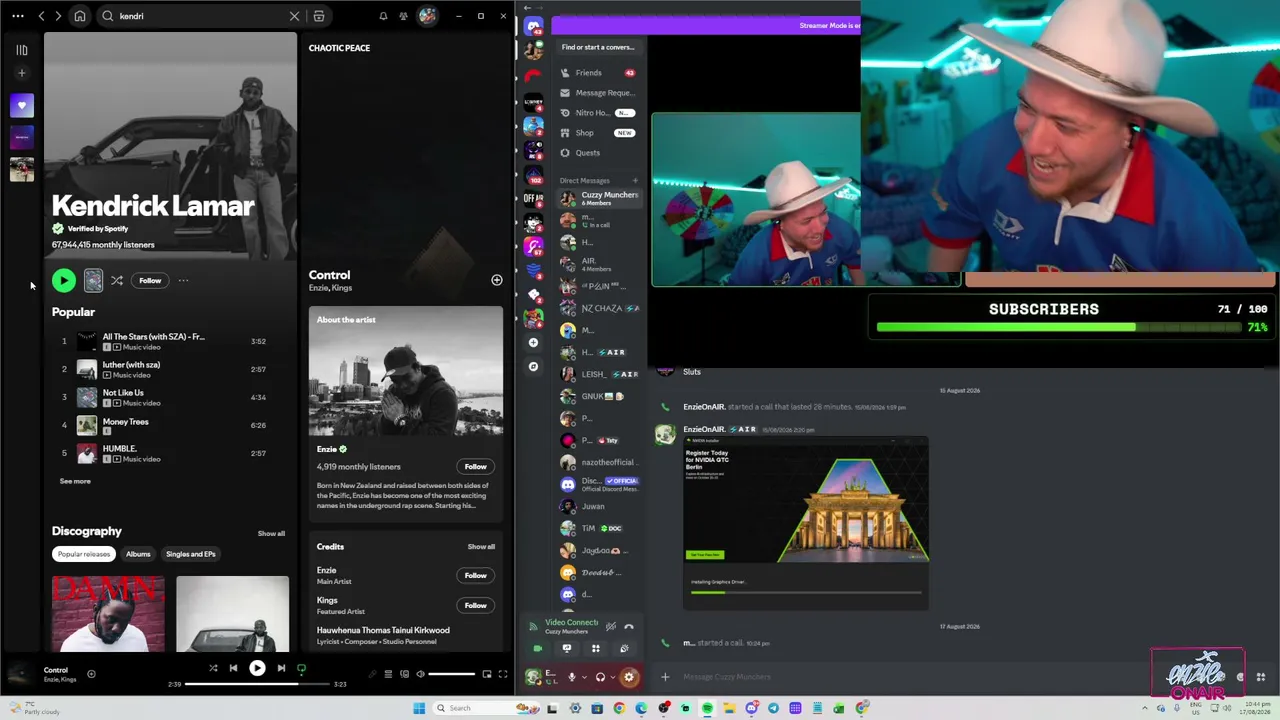1280x720 pixels.
Task: Open the DAMN. album cover
Action: pyautogui.click(x=108, y=614)
